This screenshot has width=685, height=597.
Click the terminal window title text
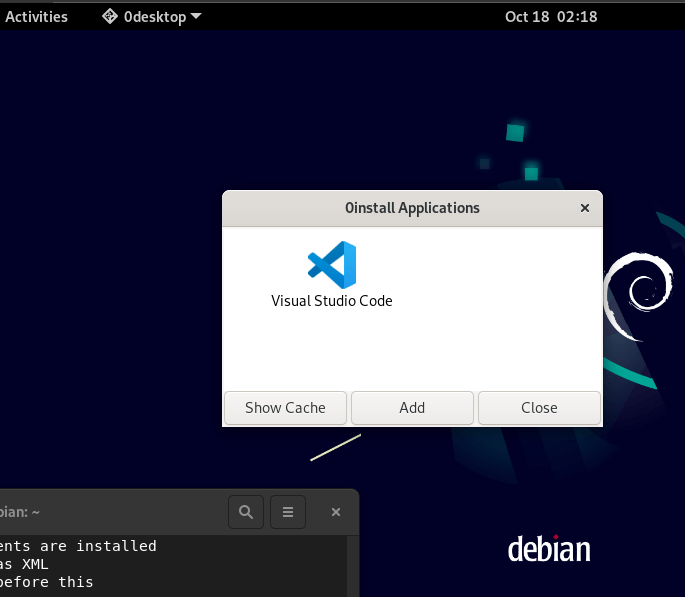pyautogui.click(x=20, y=512)
